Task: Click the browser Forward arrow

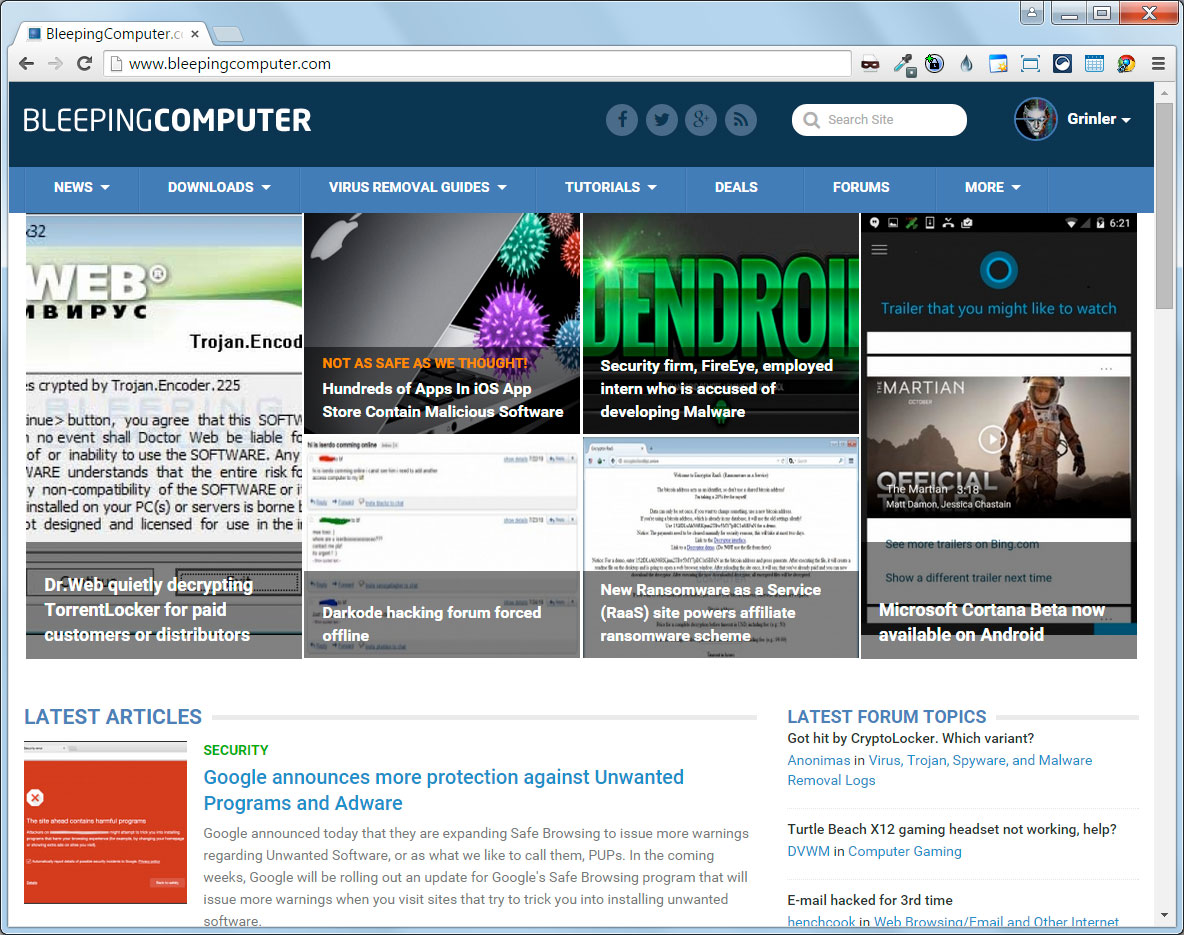Action: point(55,63)
